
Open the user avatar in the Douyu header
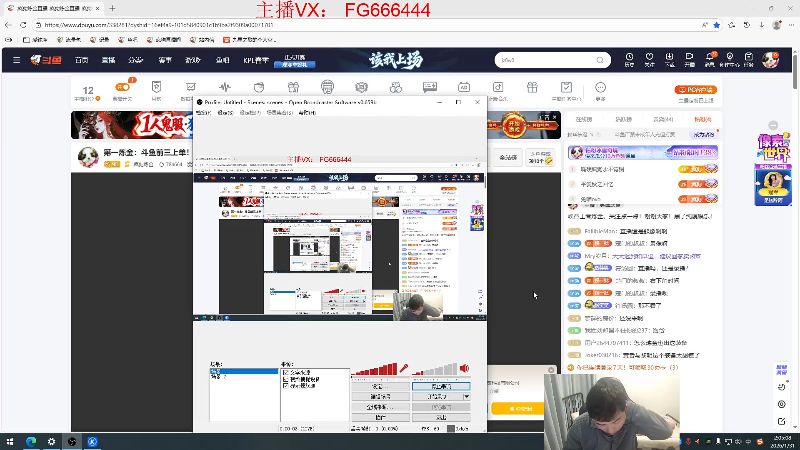point(770,60)
